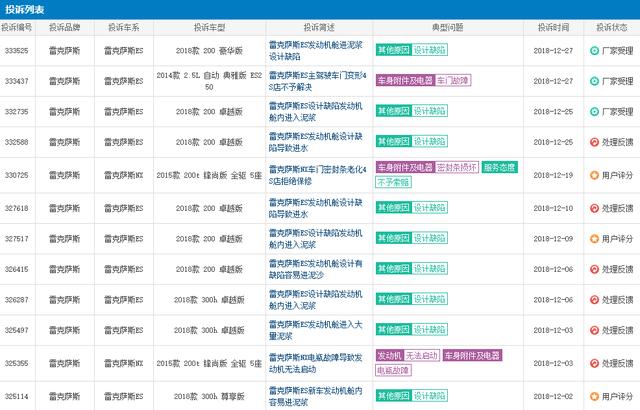Viewport: 640px width, 410px height.
Task: Click the 处理反馈 status icon for complaint 325497
Action: 594,330
